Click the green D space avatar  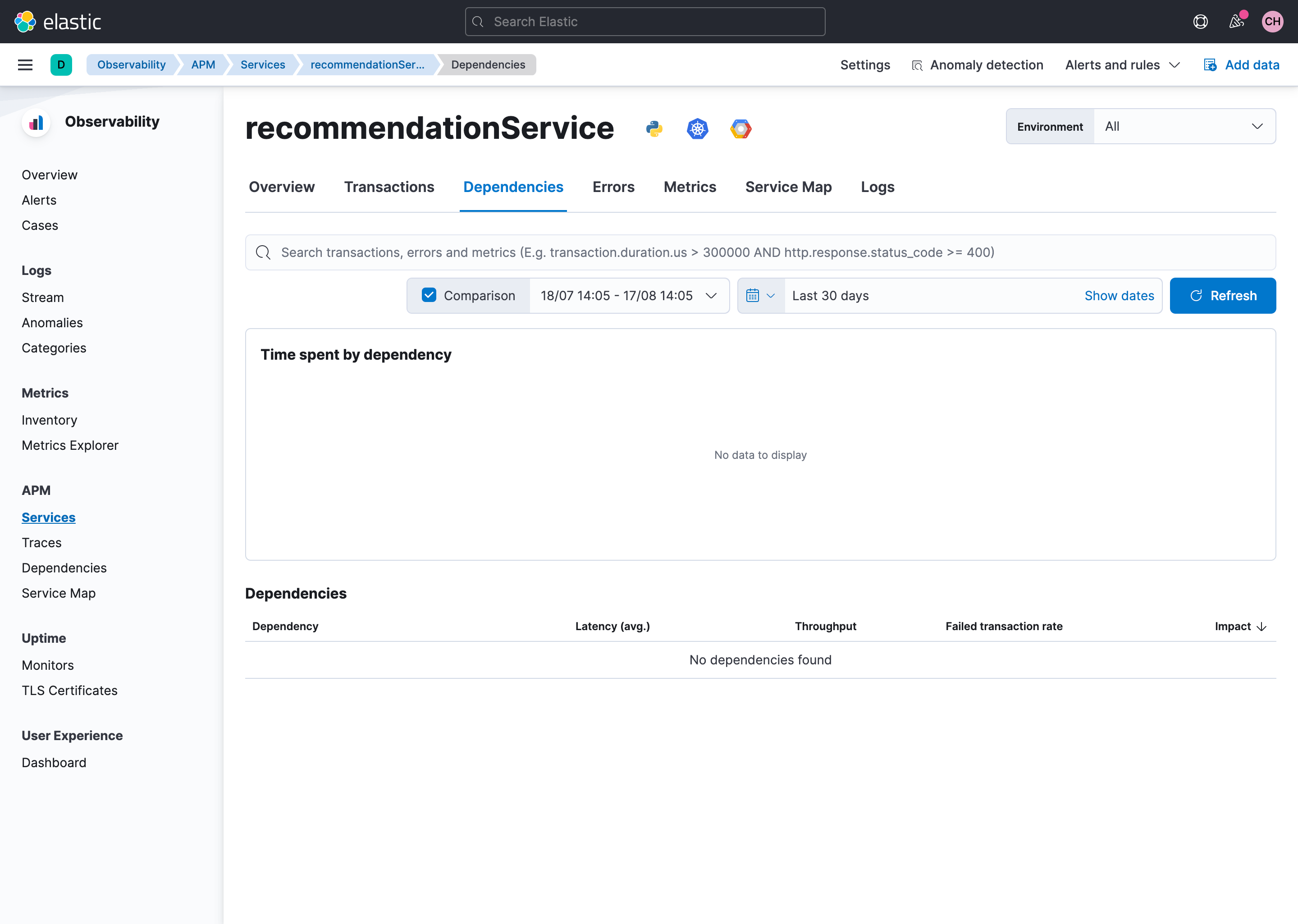click(61, 65)
